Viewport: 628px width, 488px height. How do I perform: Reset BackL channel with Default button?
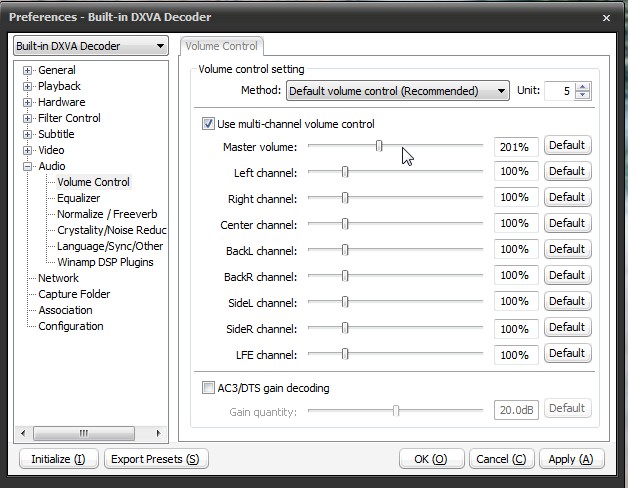click(x=567, y=250)
